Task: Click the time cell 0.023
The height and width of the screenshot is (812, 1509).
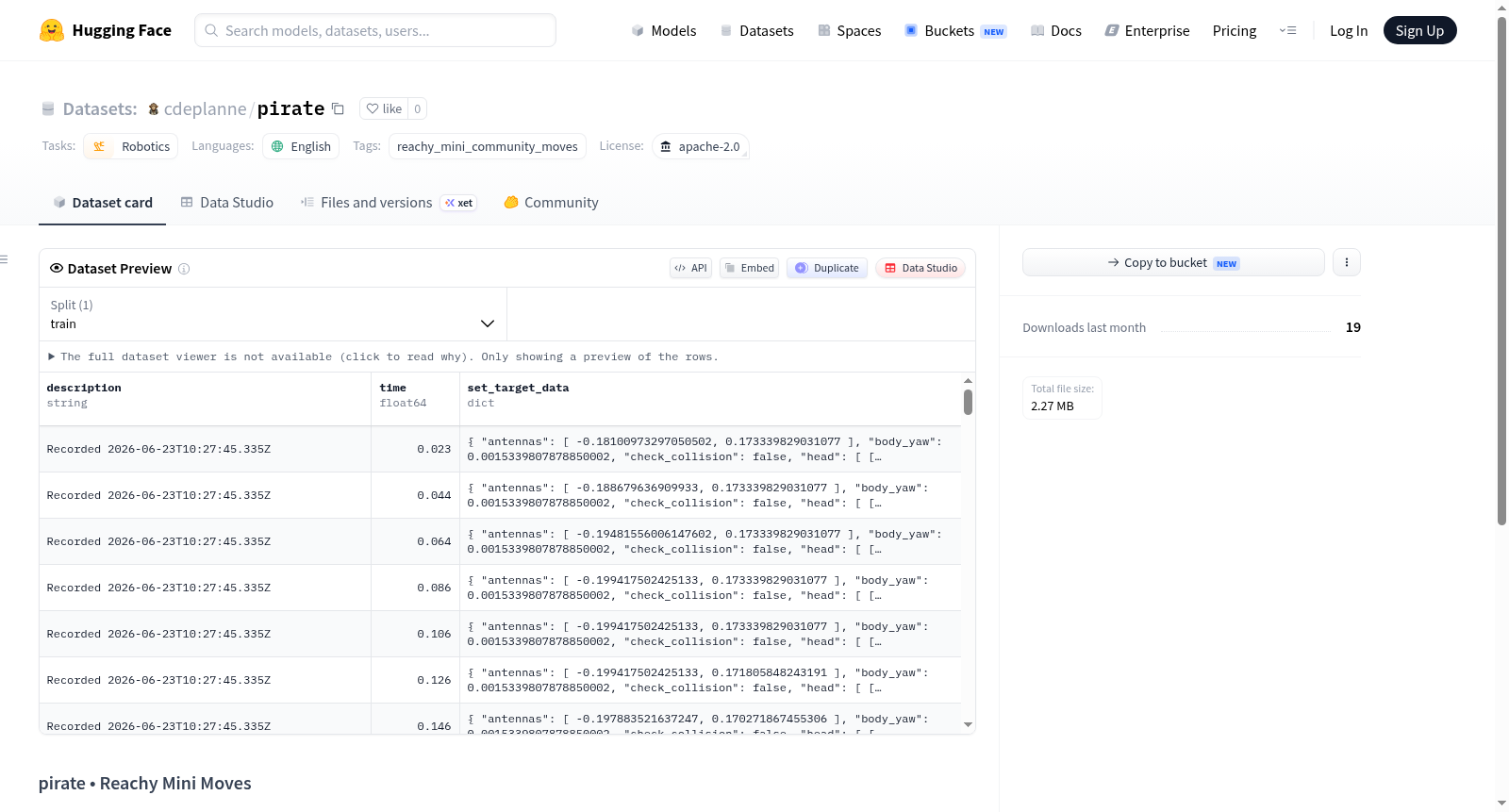Action: tap(415, 449)
